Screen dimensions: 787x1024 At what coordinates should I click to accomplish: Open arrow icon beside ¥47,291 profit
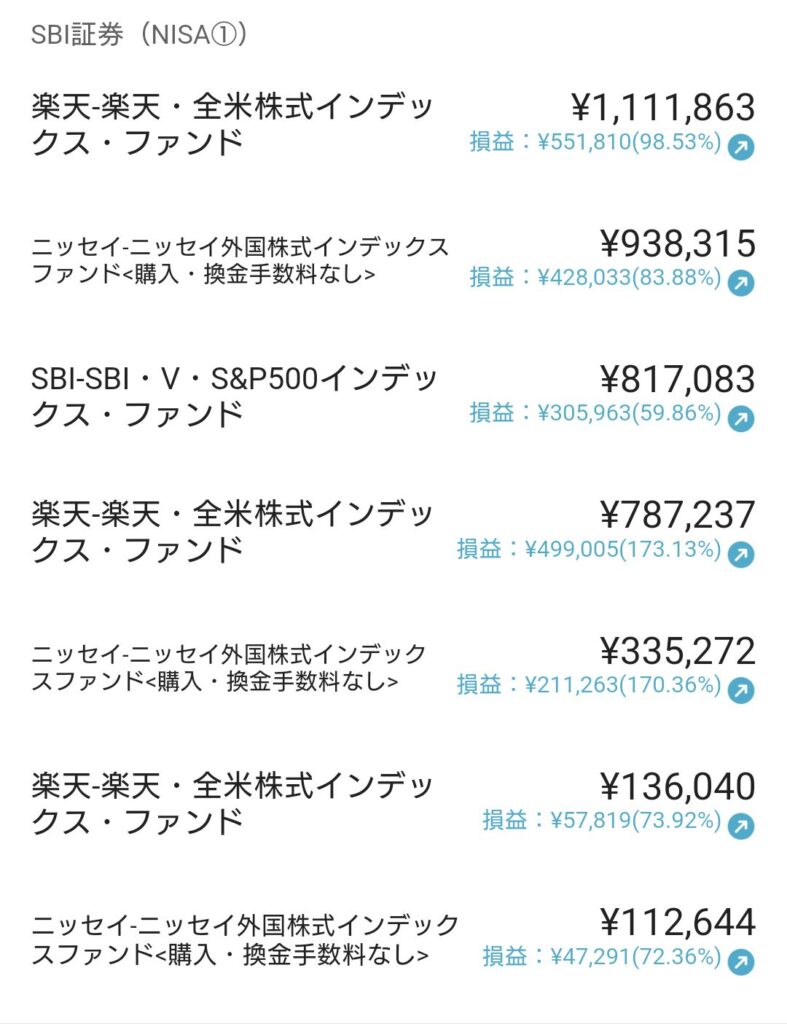(x=741, y=962)
